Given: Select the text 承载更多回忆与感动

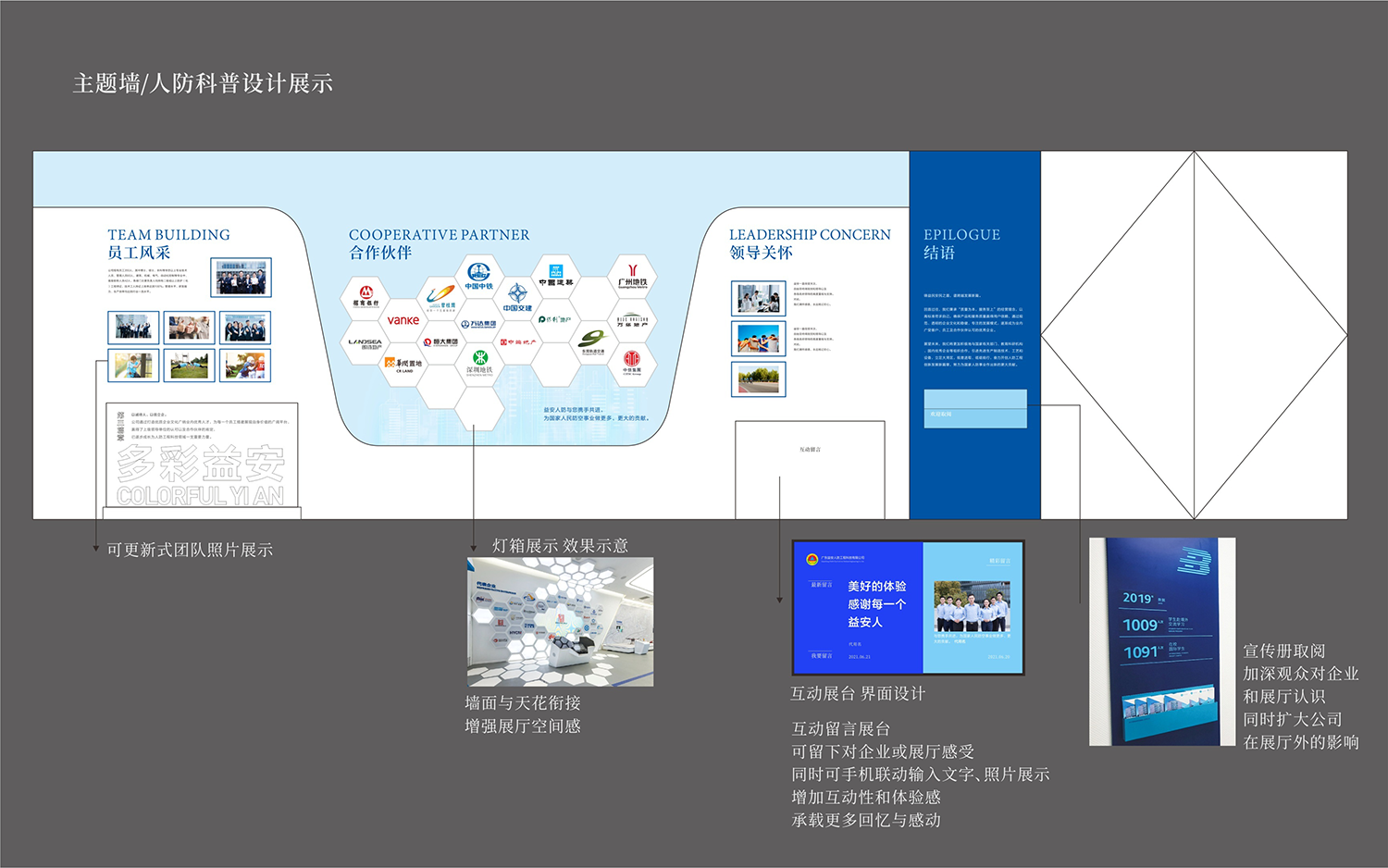Looking at the screenshot, I should [x=866, y=820].
